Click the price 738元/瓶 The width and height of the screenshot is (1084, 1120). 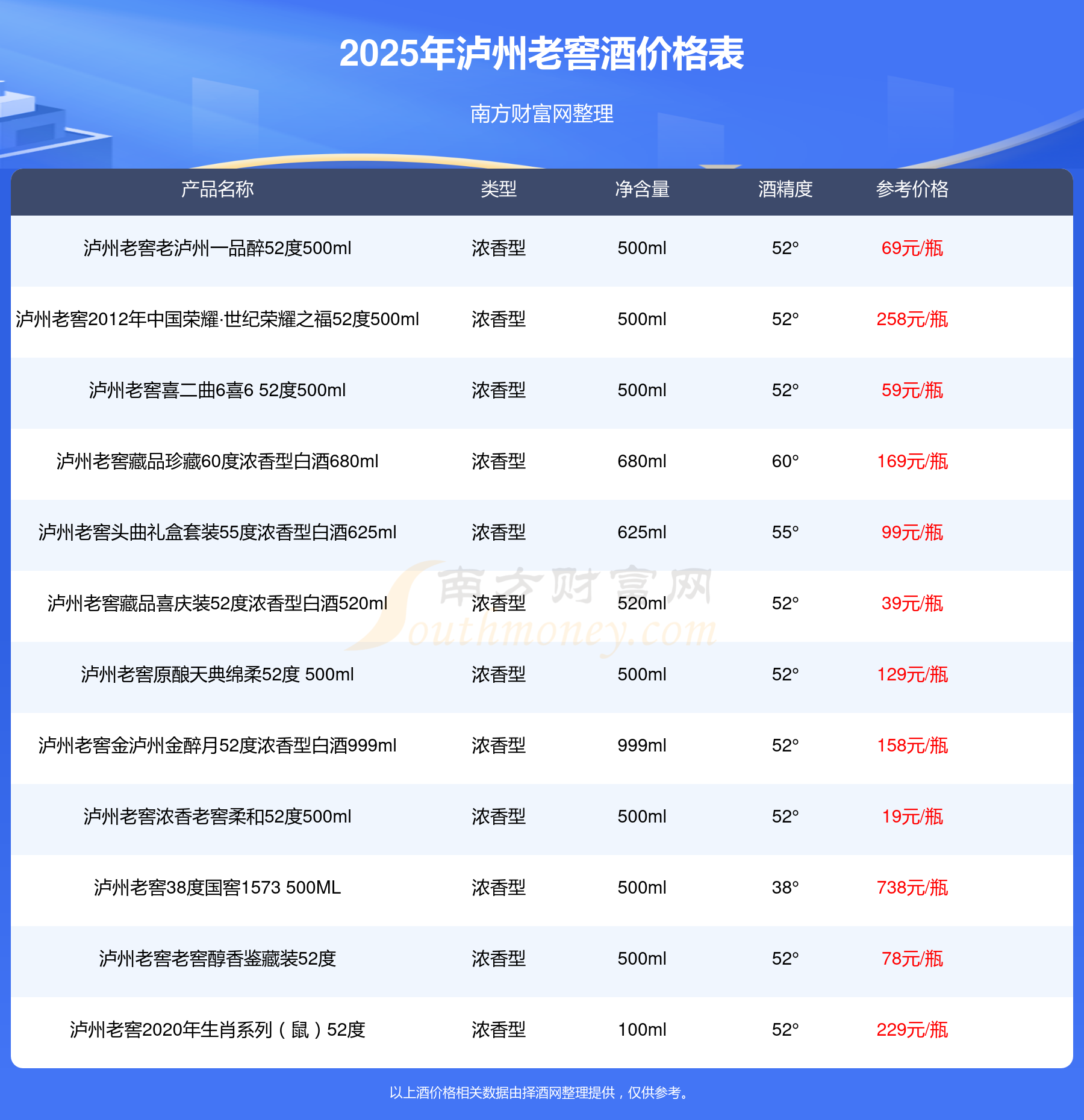912,888
